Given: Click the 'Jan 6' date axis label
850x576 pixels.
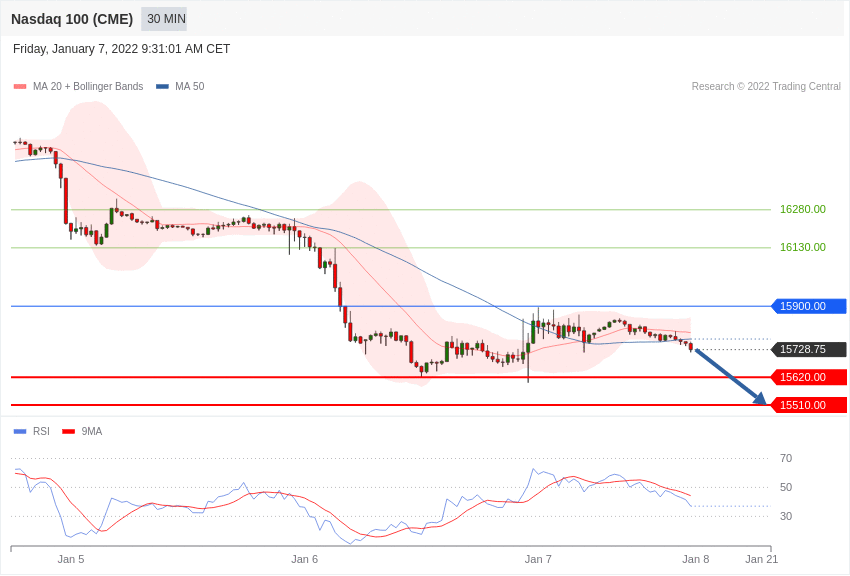Looking at the screenshot, I should pyautogui.click(x=305, y=559).
